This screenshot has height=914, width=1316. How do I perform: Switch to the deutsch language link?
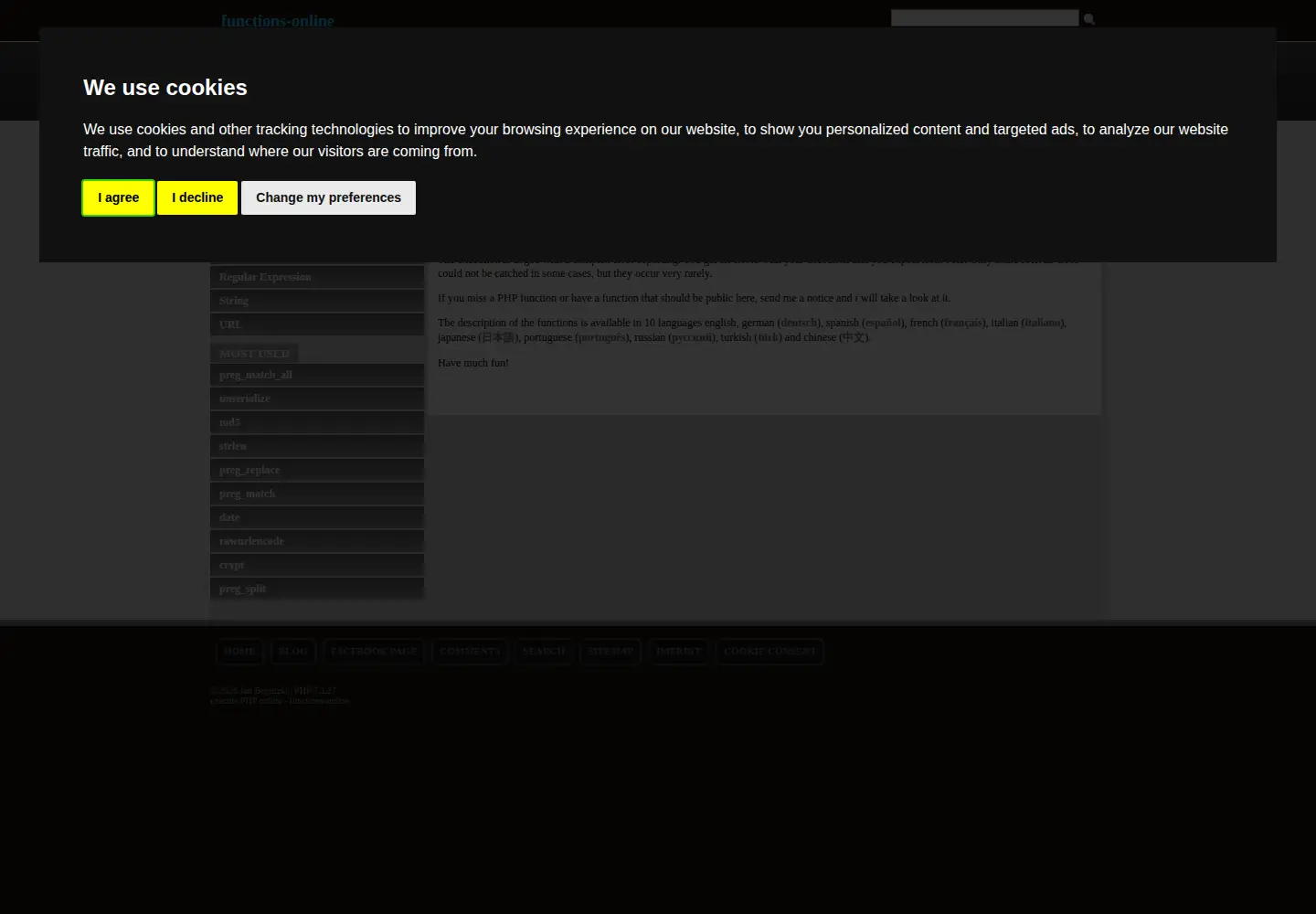800,323
